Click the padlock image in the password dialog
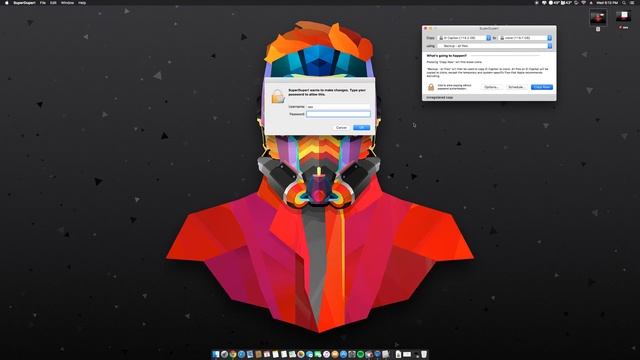640x360 pixels. [x=278, y=96]
